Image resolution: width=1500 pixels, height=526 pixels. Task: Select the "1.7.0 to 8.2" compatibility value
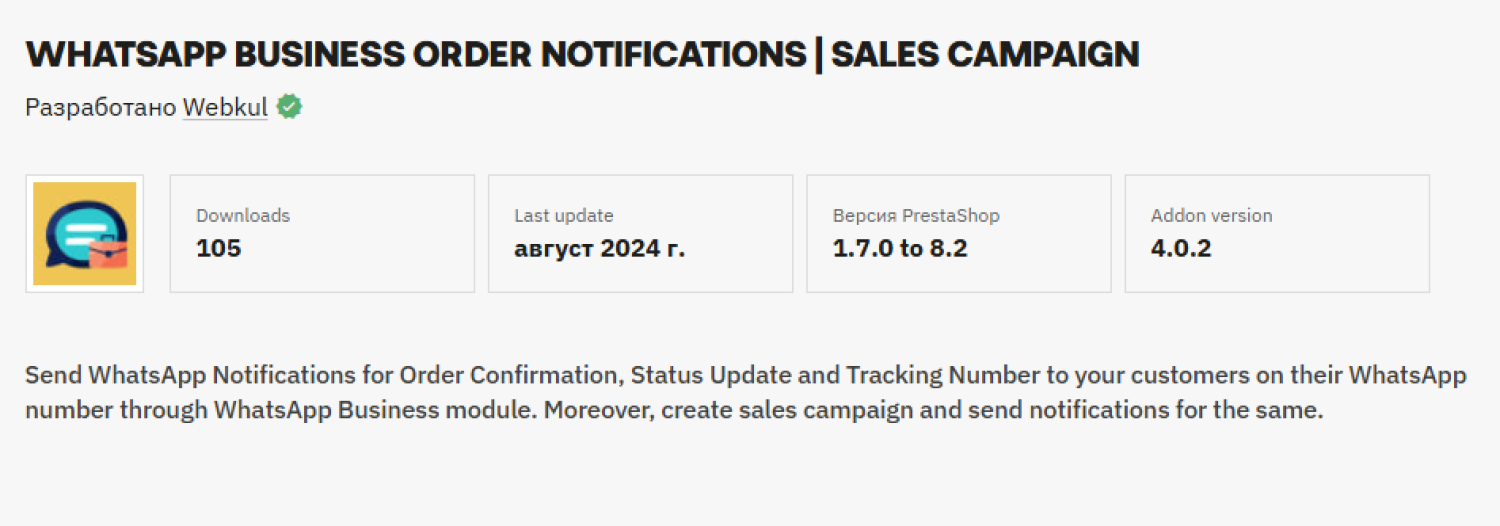[x=900, y=248]
